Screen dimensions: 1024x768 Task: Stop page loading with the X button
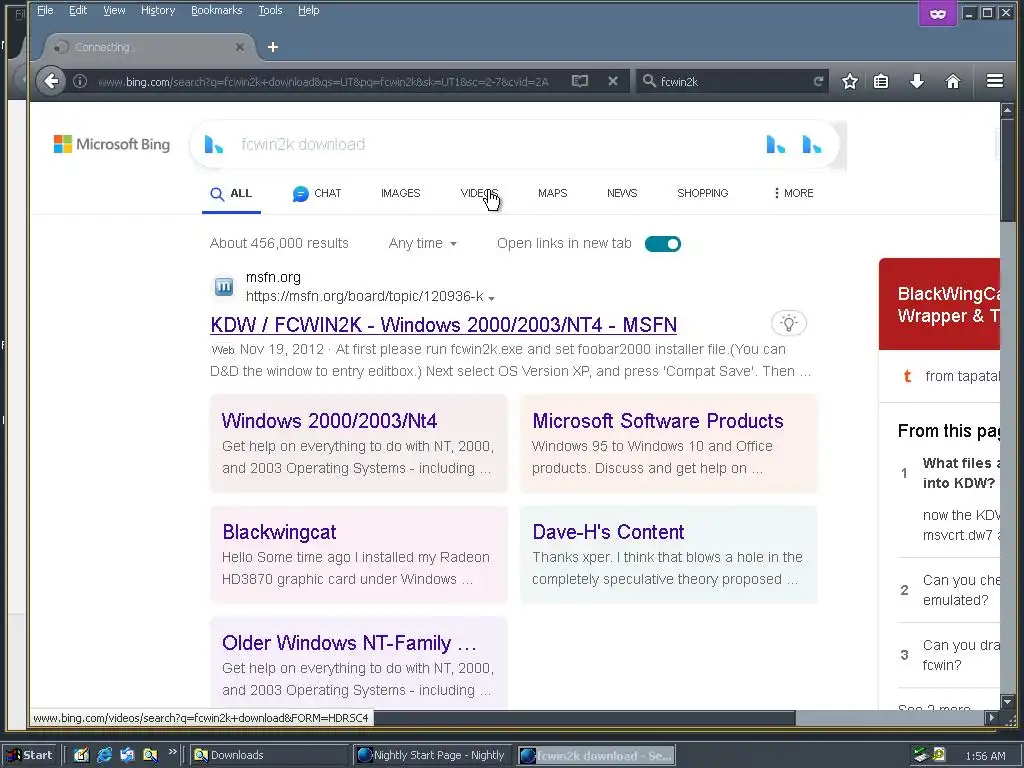(x=613, y=81)
